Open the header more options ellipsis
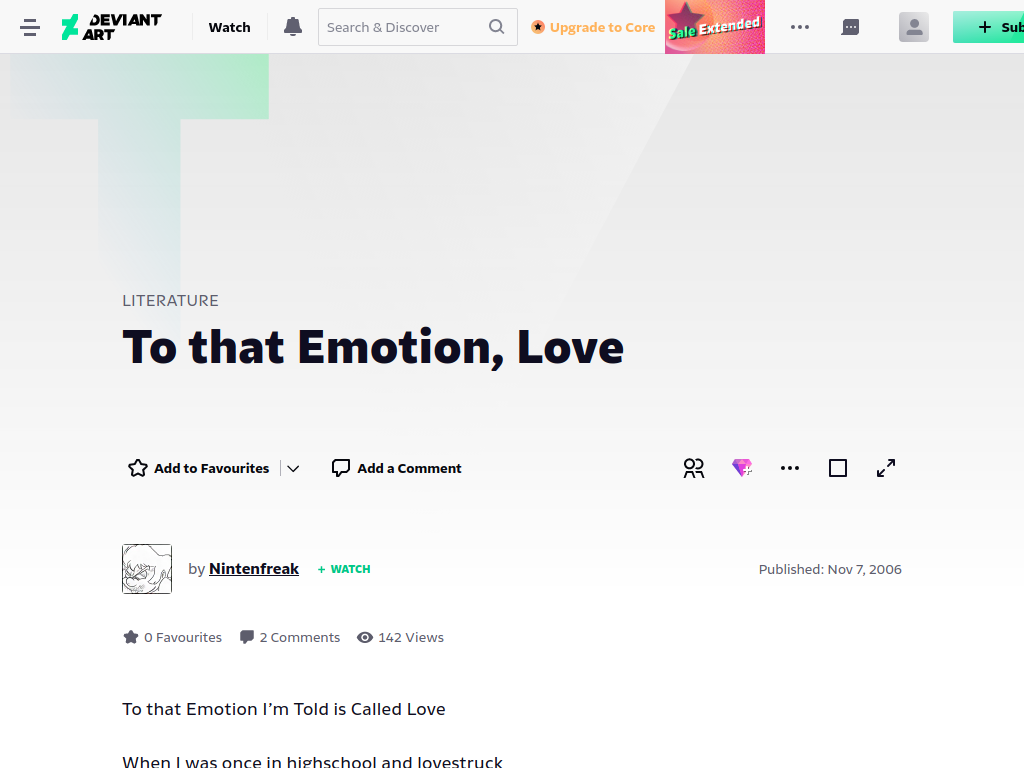The image size is (1024, 768). [x=799, y=27]
